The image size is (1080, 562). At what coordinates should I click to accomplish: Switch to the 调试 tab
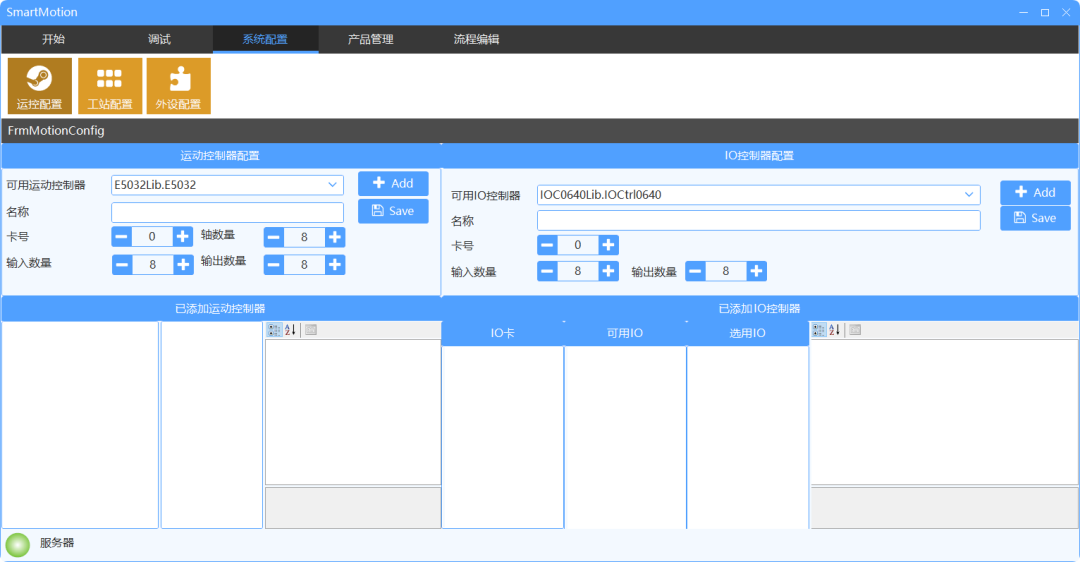(x=159, y=39)
